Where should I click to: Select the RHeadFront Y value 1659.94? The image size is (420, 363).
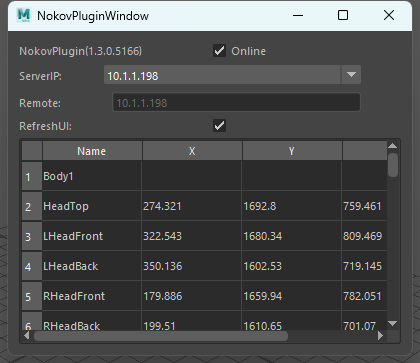[x=263, y=296]
